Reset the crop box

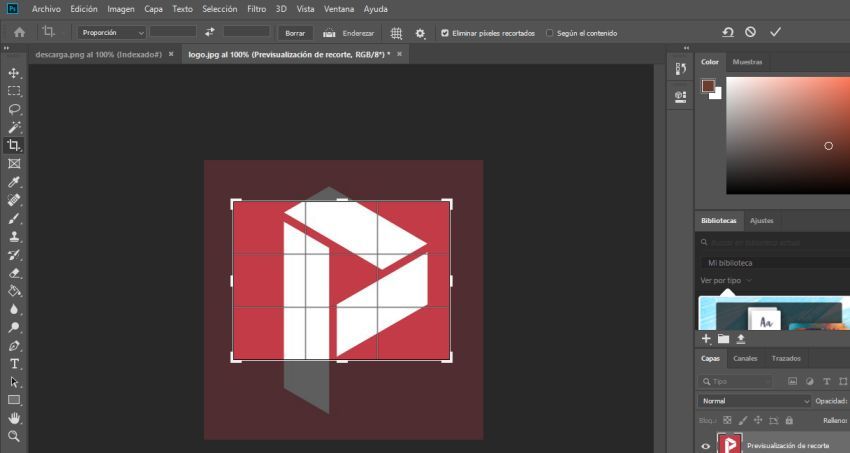727,33
